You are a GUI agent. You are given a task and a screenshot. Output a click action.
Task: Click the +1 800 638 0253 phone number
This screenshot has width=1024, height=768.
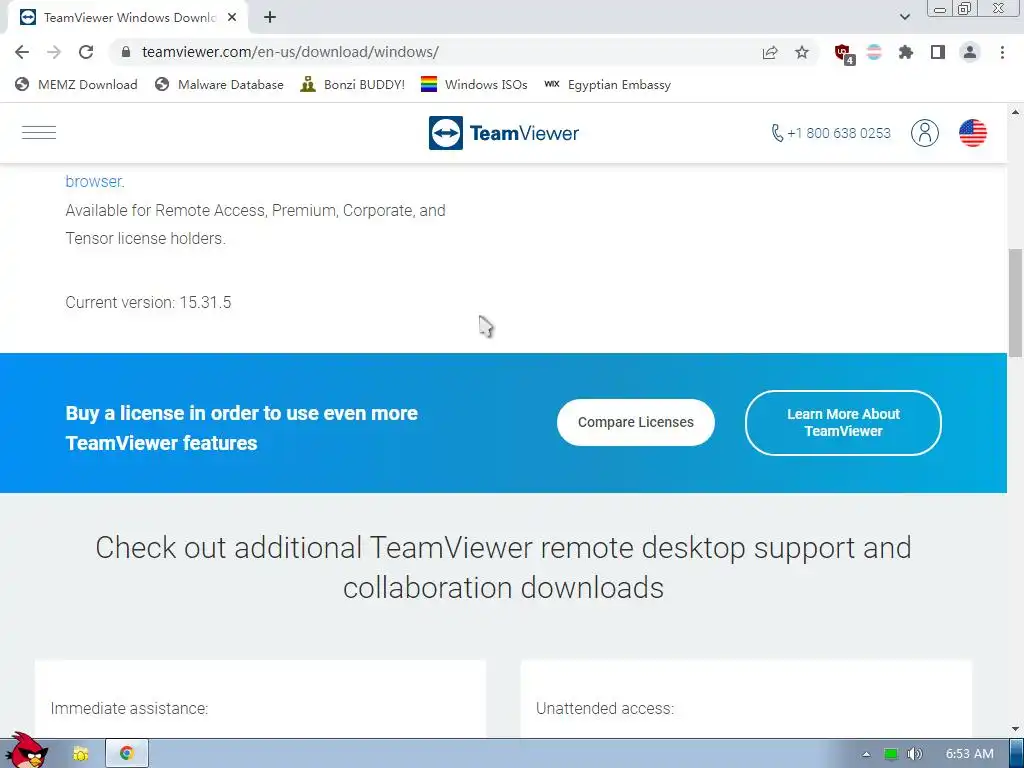831,133
